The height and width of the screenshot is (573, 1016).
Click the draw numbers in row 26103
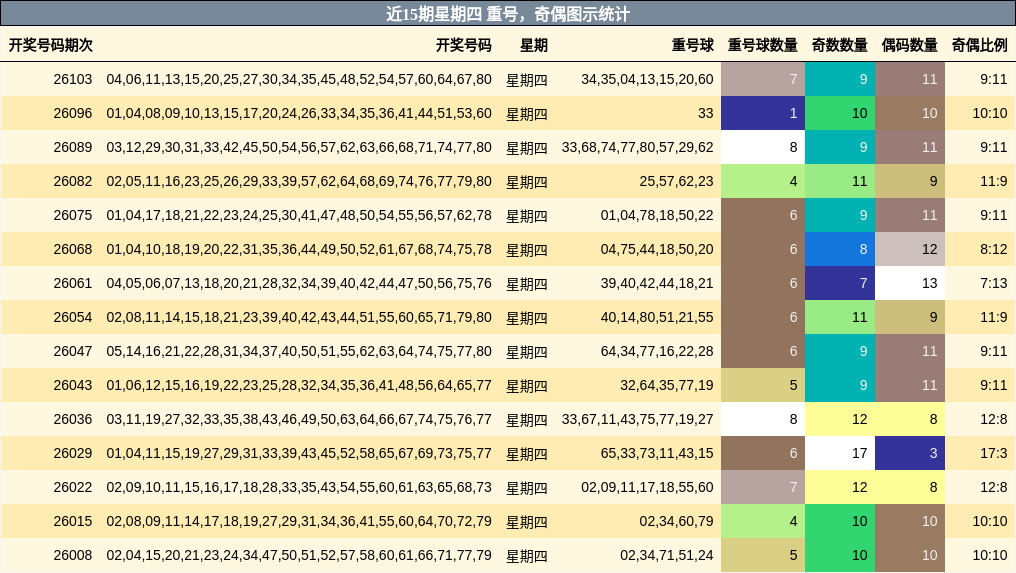(299, 79)
